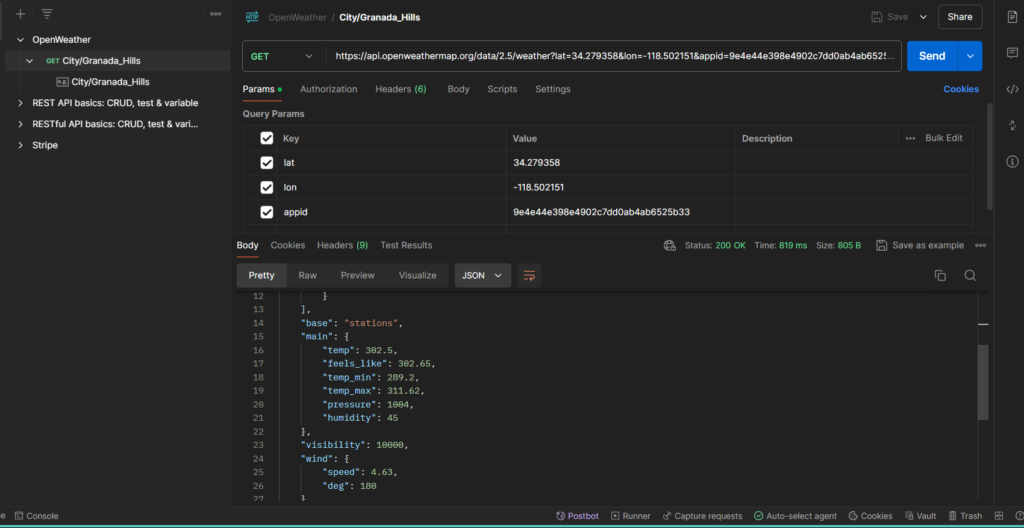Click the Save as example disk icon

click(881, 245)
